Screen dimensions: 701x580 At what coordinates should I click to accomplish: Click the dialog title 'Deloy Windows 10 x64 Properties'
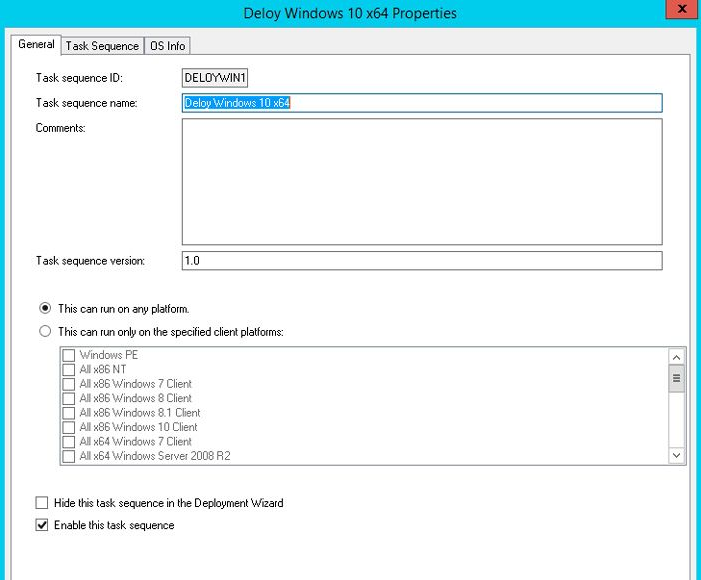[x=350, y=13]
